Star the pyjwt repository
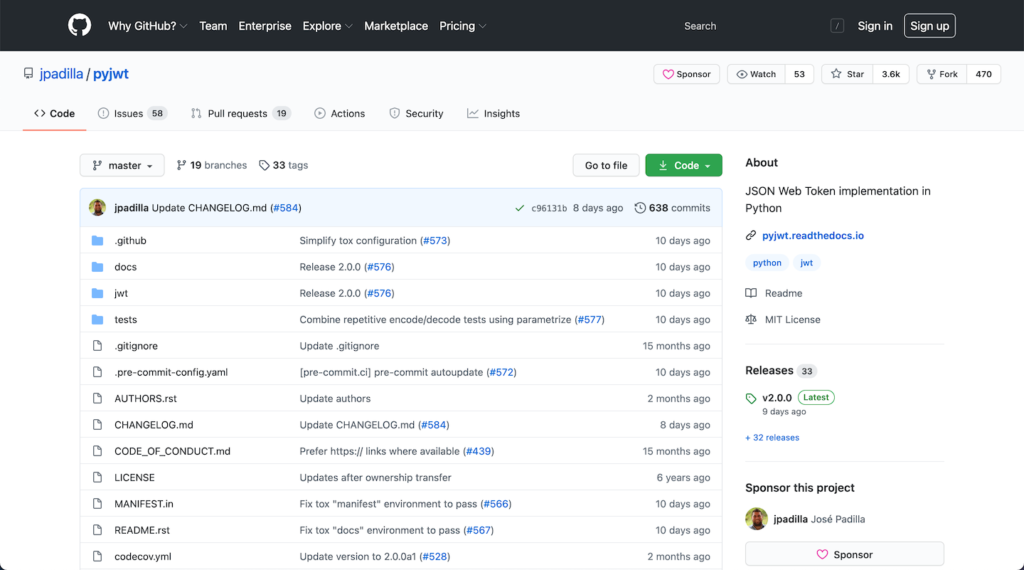Viewport: 1024px width, 570px height. [x=847, y=74]
